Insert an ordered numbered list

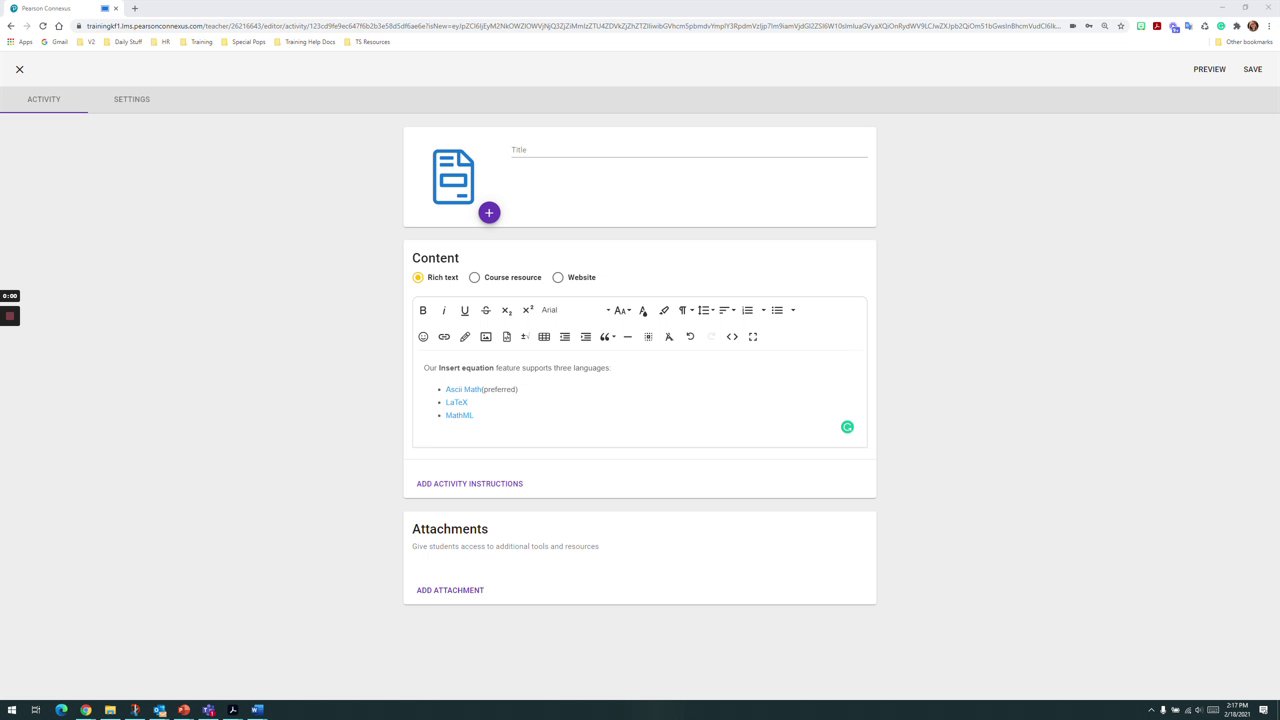pos(747,310)
